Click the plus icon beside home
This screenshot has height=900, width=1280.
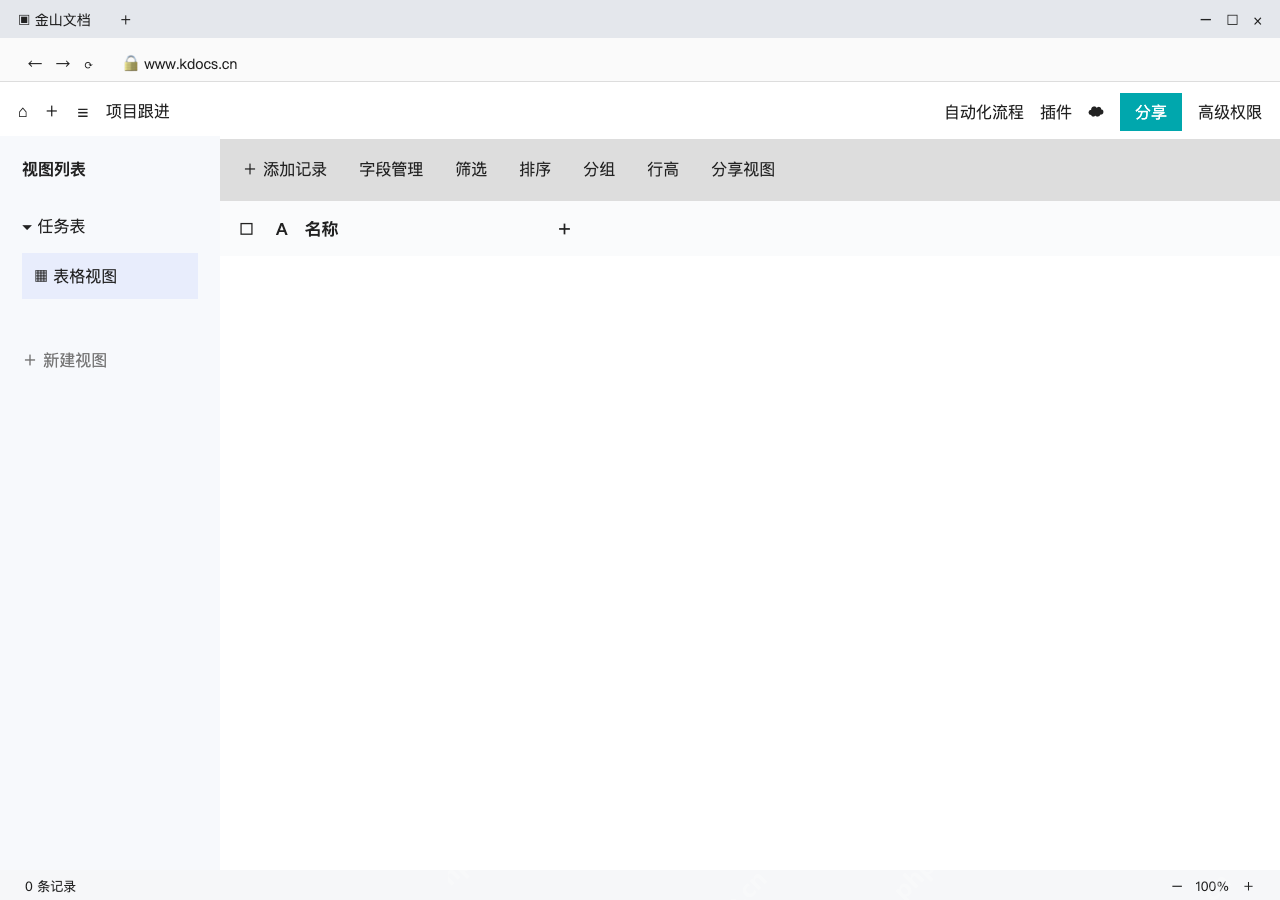52,111
